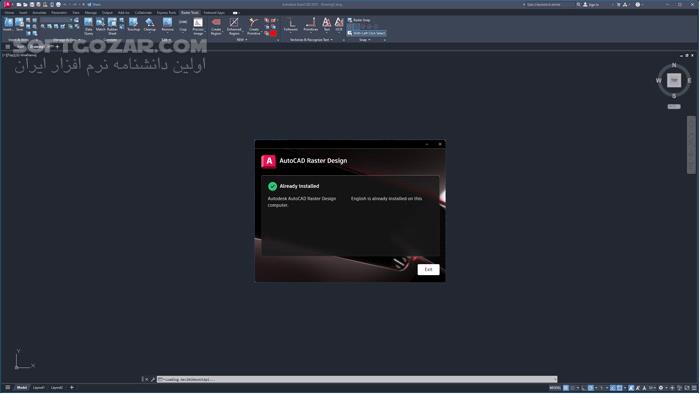Toggle Shift+Left Click Select option
The height and width of the screenshot is (394, 700).
click(367, 33)
